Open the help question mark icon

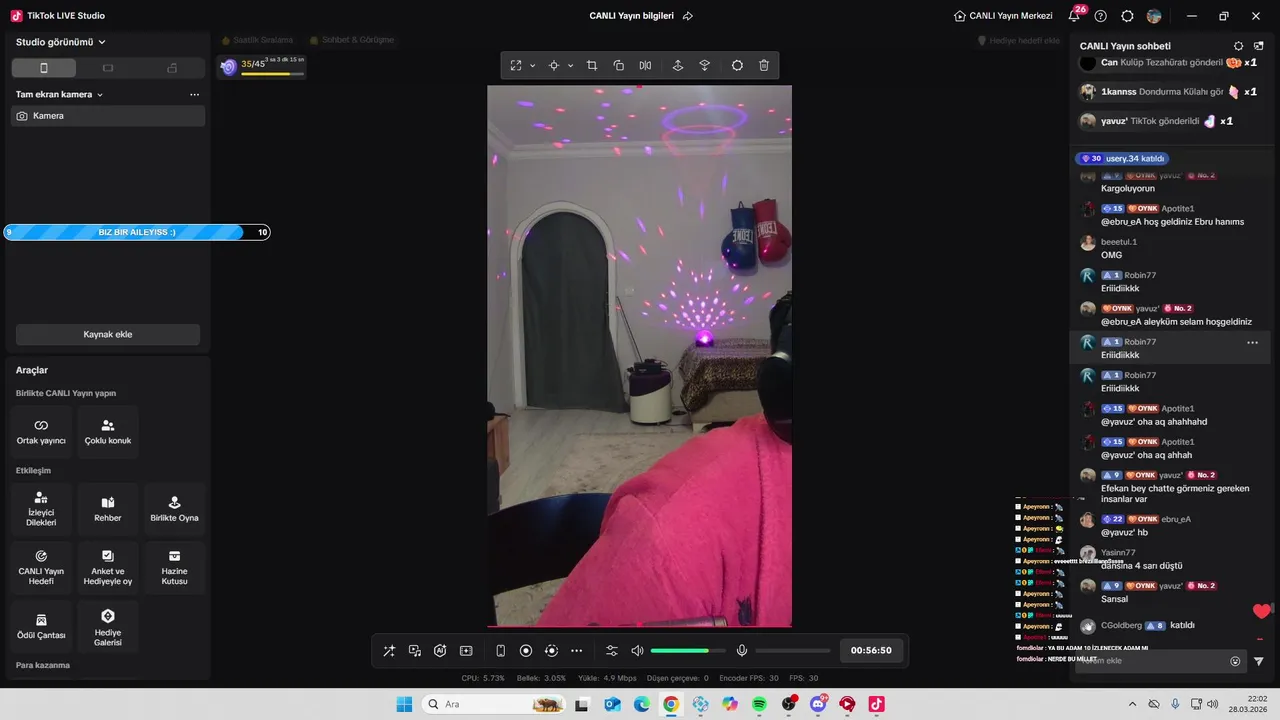coord(1101,16)
